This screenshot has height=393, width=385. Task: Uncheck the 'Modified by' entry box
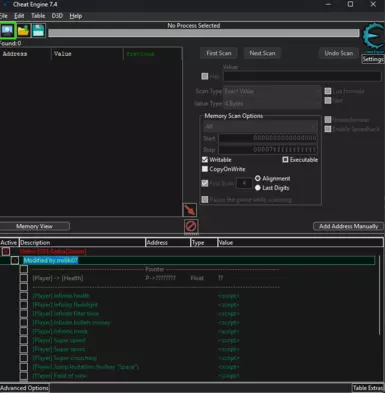coord(15,260)
